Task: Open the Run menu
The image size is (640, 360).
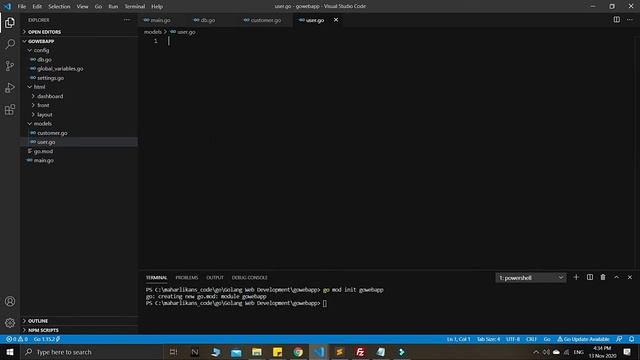Action: tap(113, 6)
